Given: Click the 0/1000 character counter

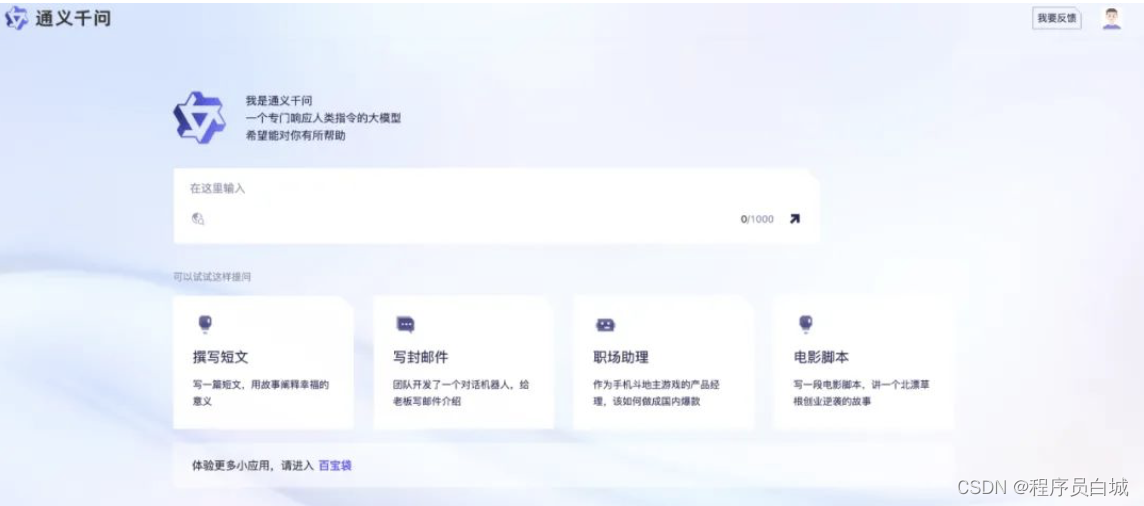Looking at the screenshot, I should (757, 219).
